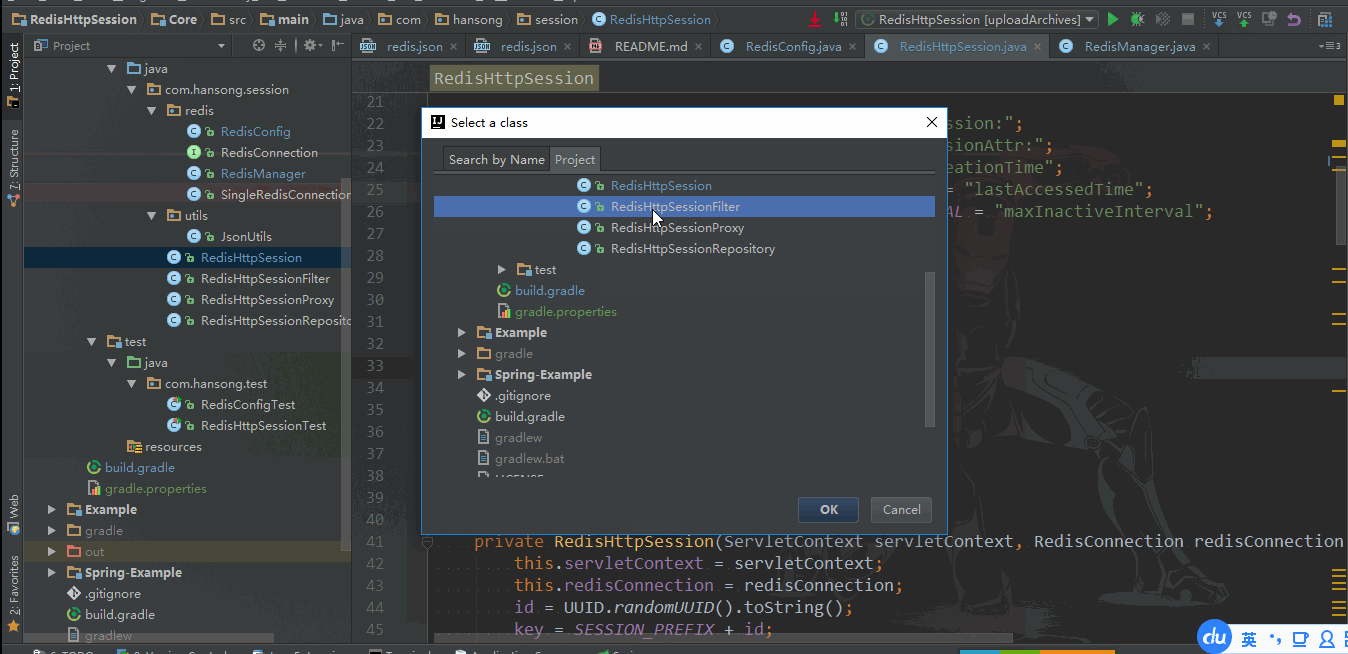
Task: Revert changes with purple undo arrow icon
Action: (x=1294, y=19)
